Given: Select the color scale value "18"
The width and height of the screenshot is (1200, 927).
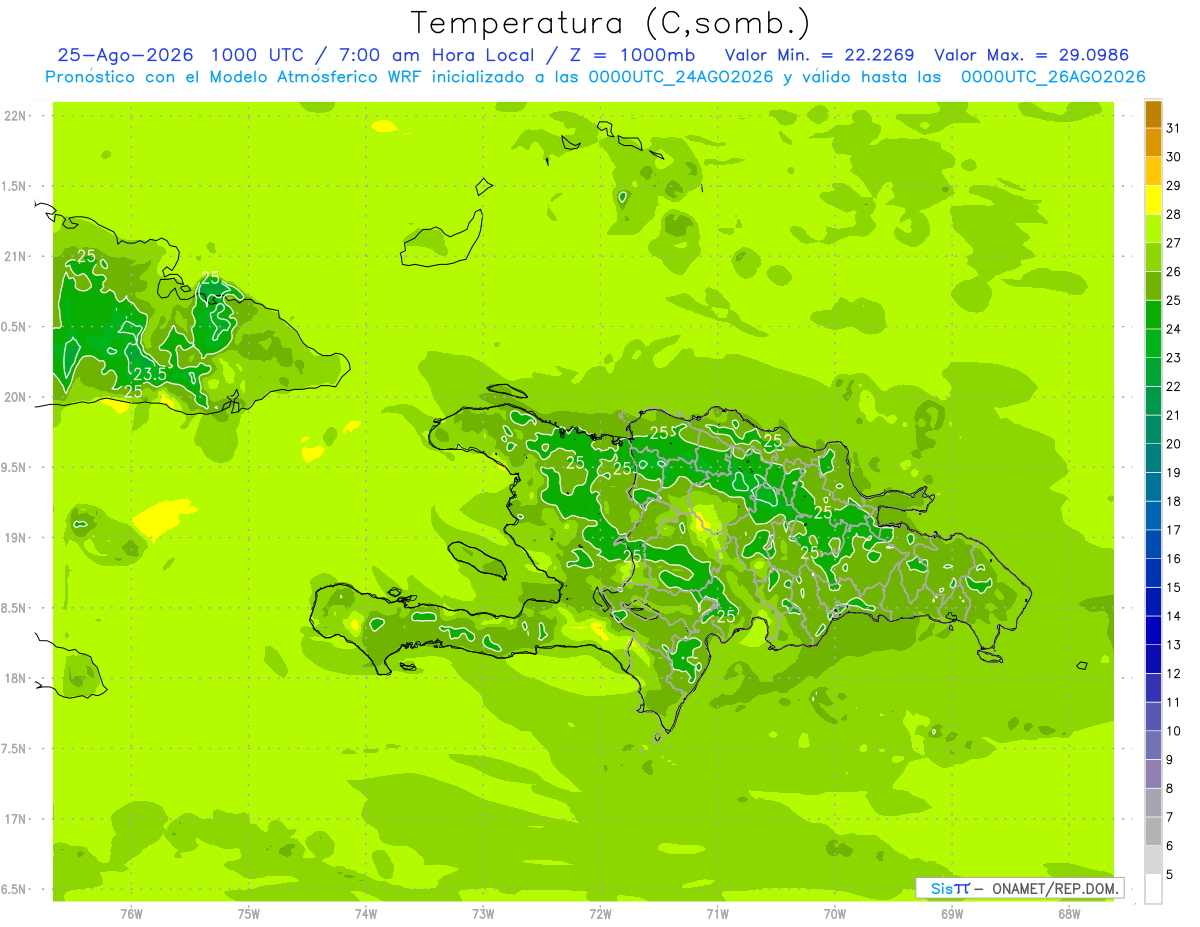Looking at the screenshot, I should (x=1174, y=501).
